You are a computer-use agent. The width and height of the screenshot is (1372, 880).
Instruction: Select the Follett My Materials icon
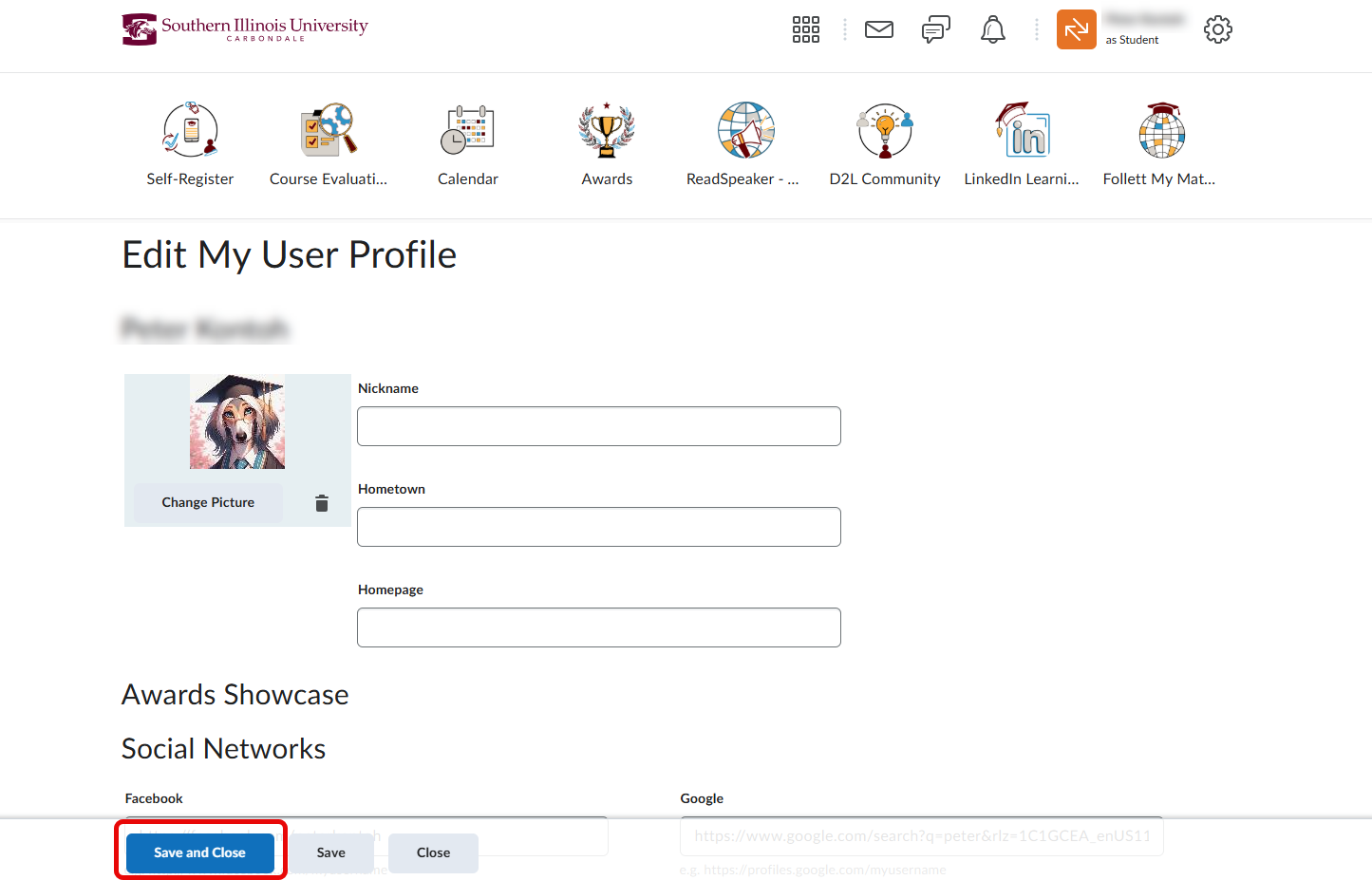coord(1159,130)
